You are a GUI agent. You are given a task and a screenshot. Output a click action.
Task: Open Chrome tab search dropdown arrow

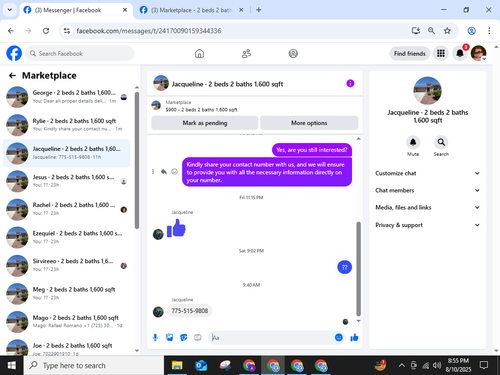click(x=10, y=10)
